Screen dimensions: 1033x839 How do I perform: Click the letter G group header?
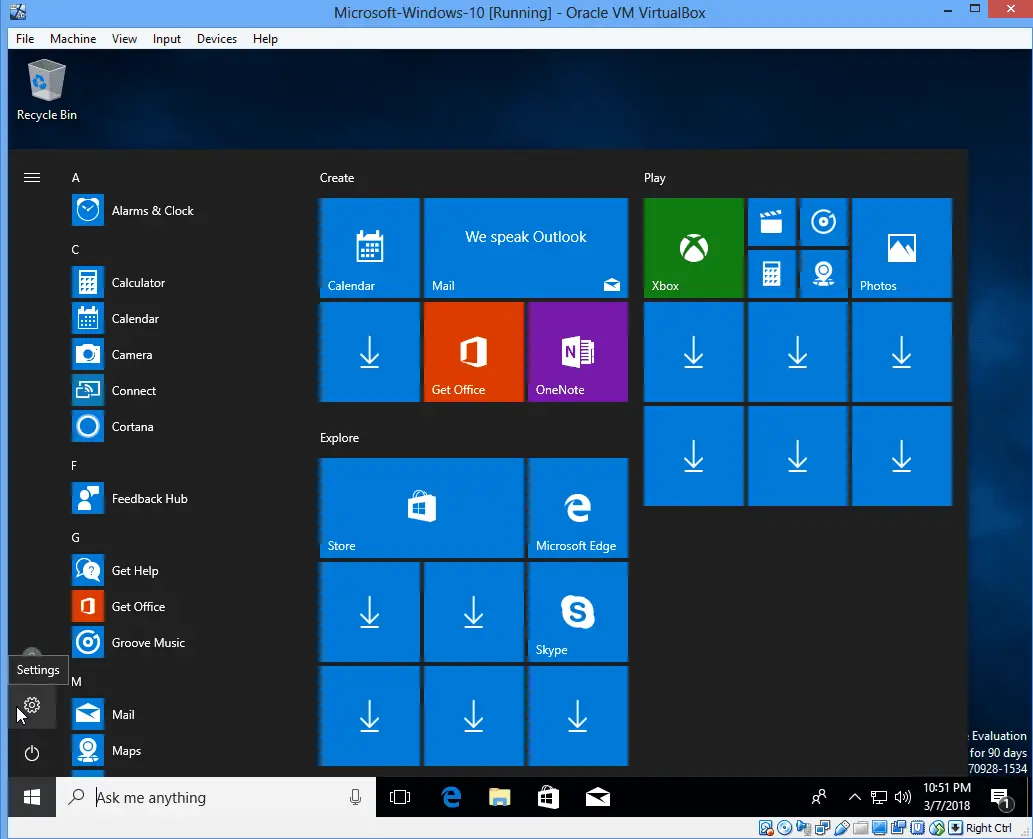pyautogui.click(x=76, y=537)
